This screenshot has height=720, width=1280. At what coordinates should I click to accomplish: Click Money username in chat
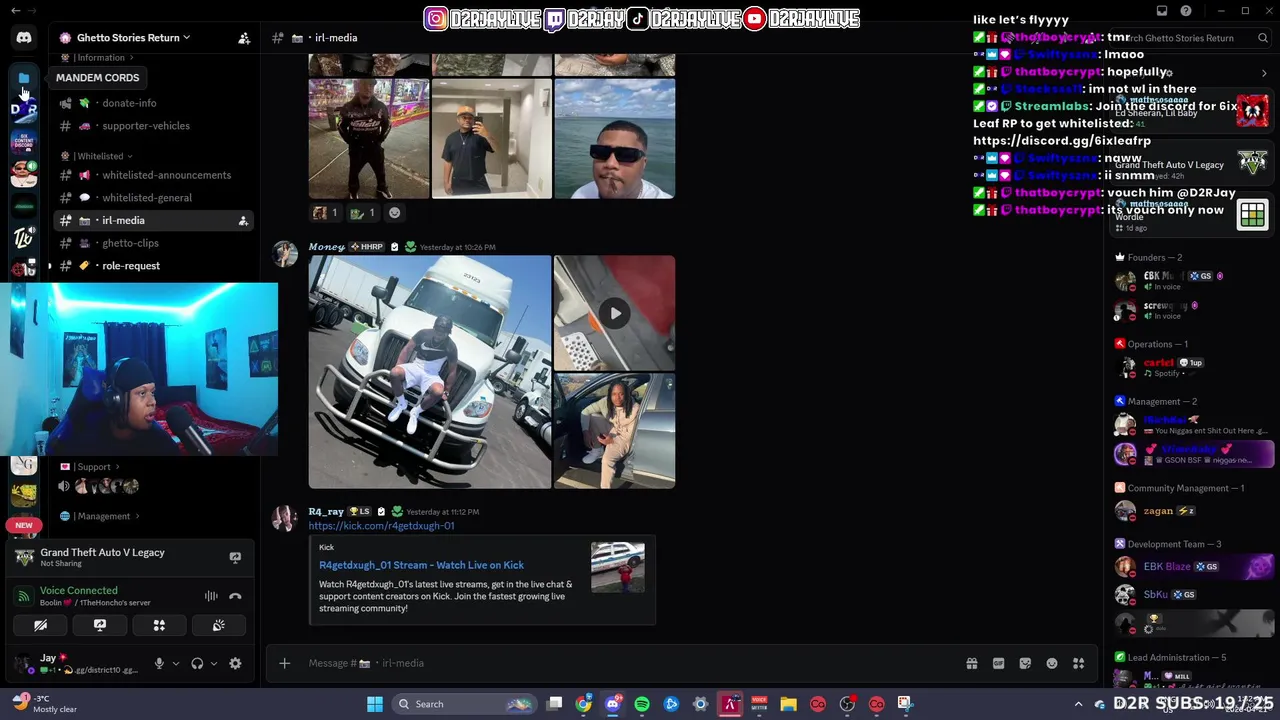pos(326,247)
